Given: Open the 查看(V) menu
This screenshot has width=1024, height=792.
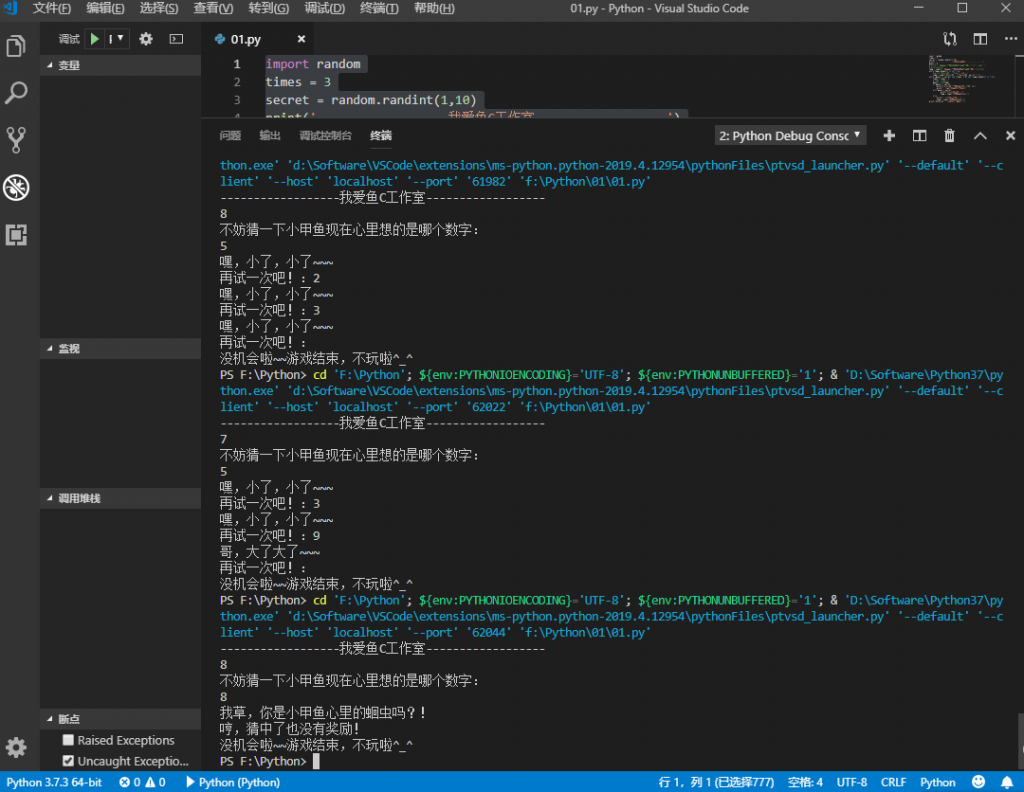Looking at the screenshot, I should (x=213, y=8).
